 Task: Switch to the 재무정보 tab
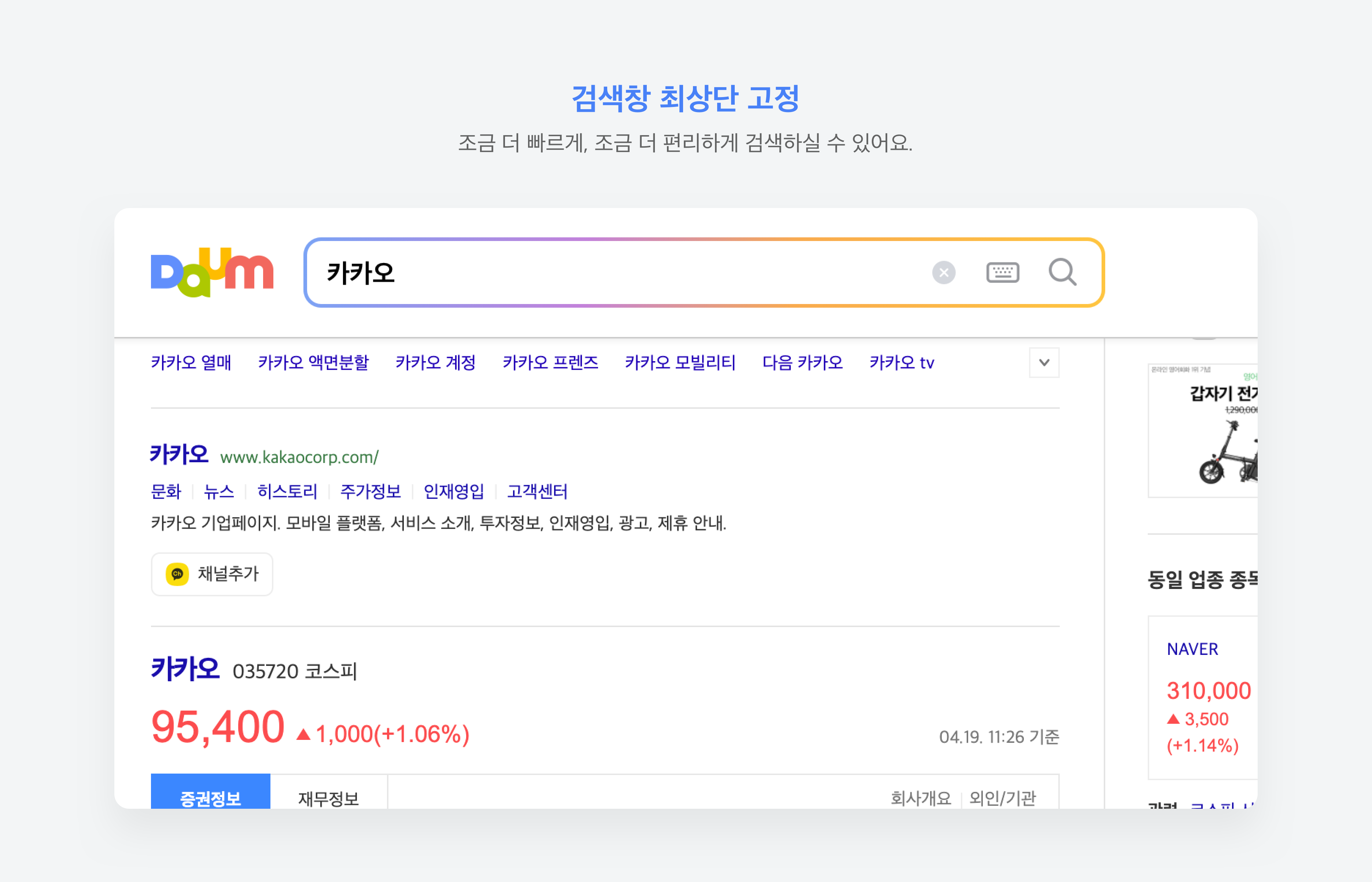328,792
